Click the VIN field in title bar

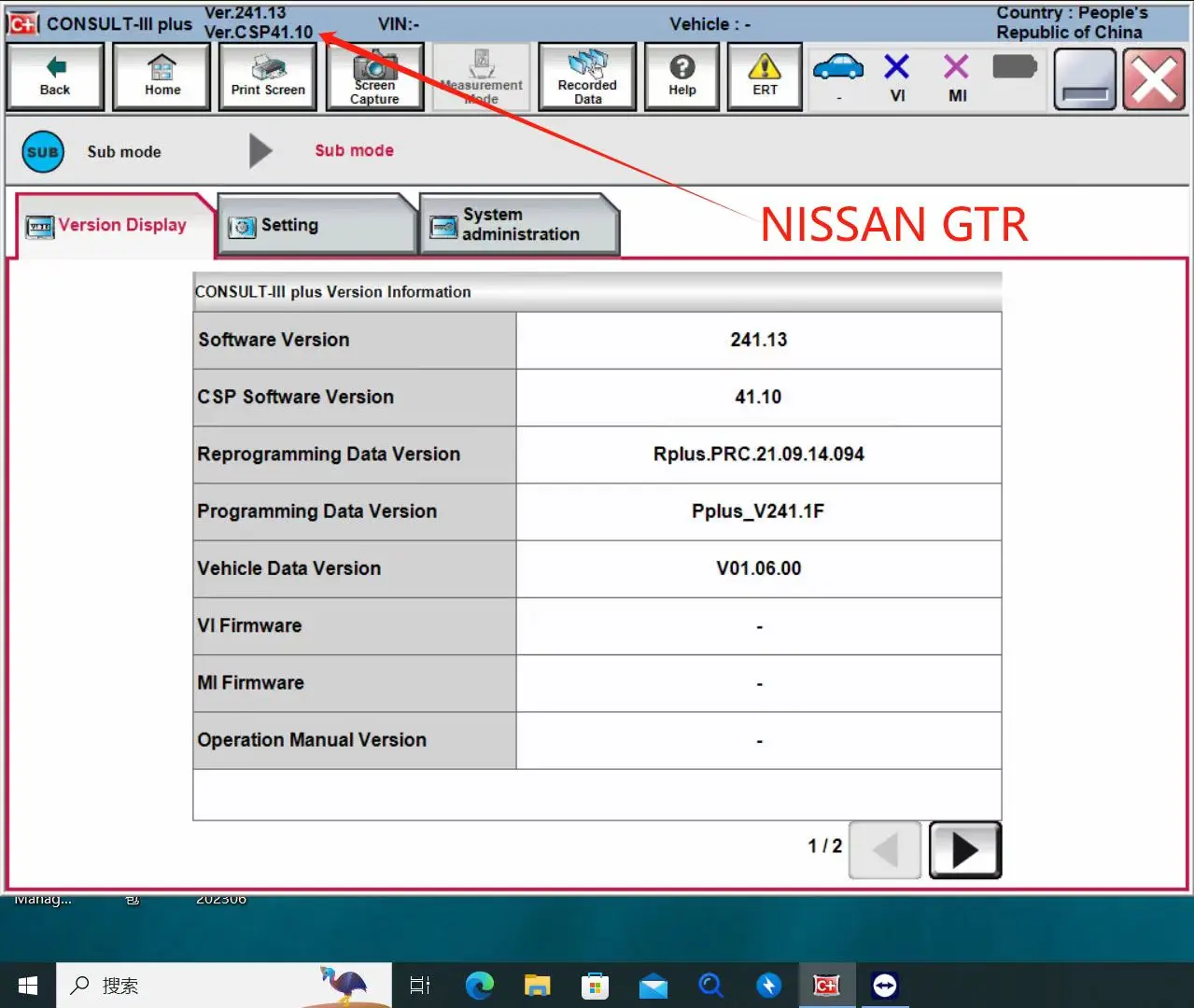(399, 24)
